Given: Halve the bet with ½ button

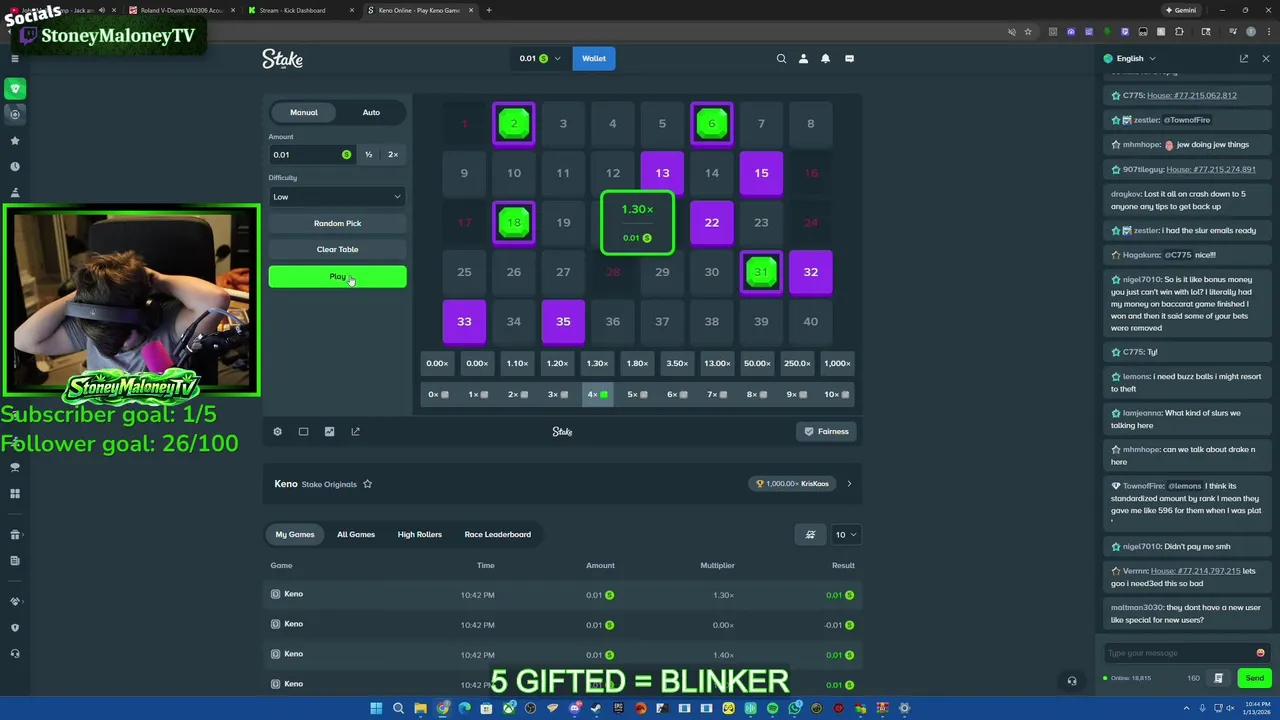Looking at the screenshot, I should click(x=368, y=155).
